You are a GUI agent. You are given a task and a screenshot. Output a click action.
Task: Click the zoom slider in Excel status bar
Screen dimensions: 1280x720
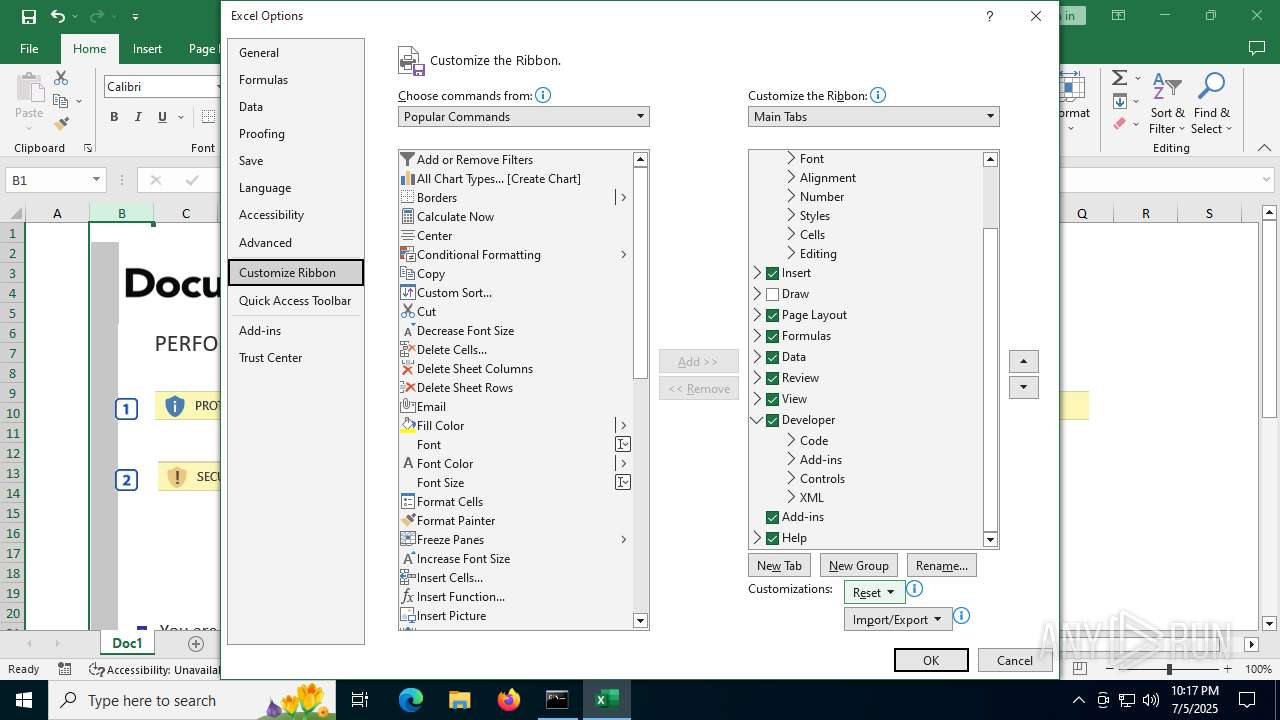1168,669
